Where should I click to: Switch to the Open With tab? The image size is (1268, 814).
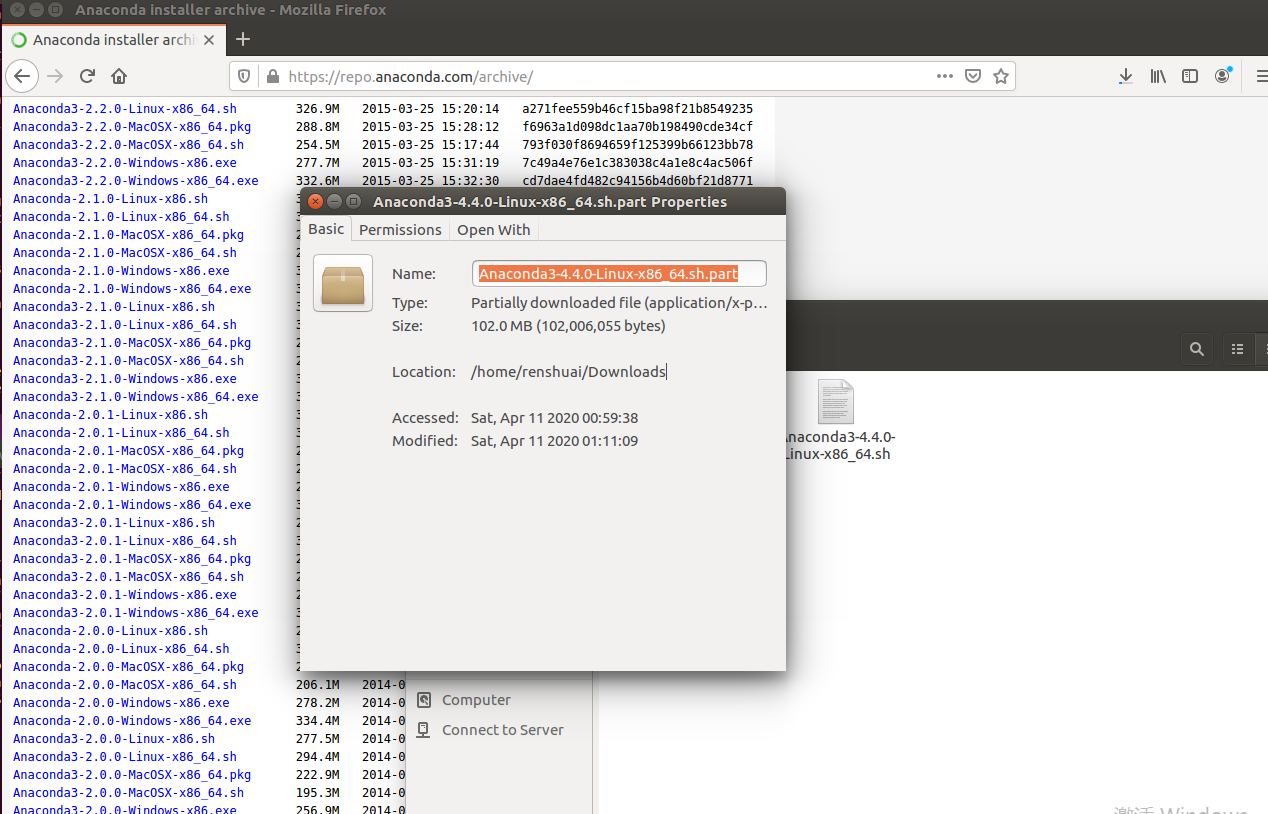pyautogui.click(x=493, y=229)
